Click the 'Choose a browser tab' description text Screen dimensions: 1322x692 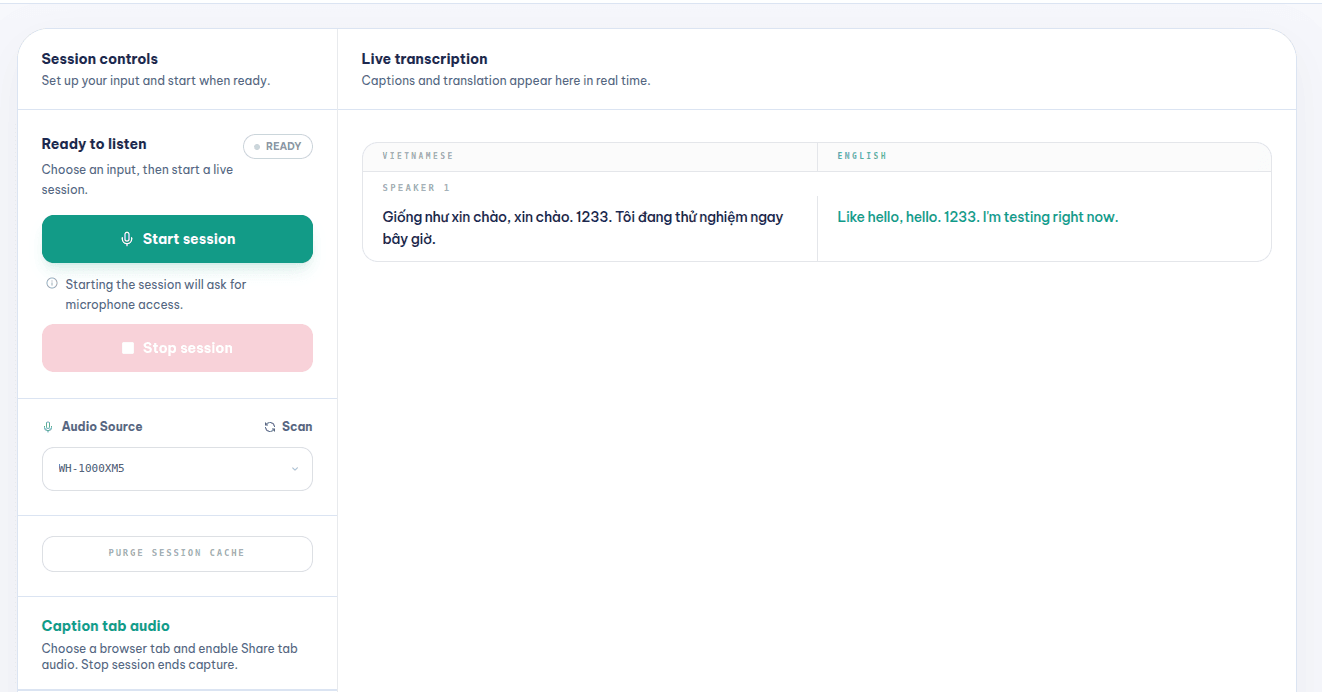click(x=170, y=656)
